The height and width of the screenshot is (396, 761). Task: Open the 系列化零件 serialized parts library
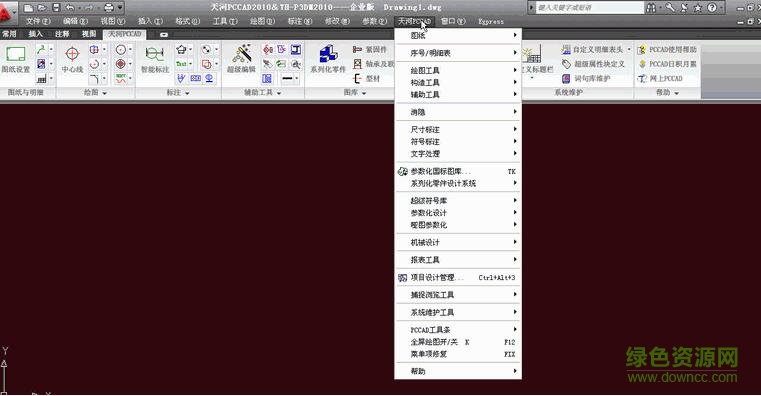tap(328, 59)
